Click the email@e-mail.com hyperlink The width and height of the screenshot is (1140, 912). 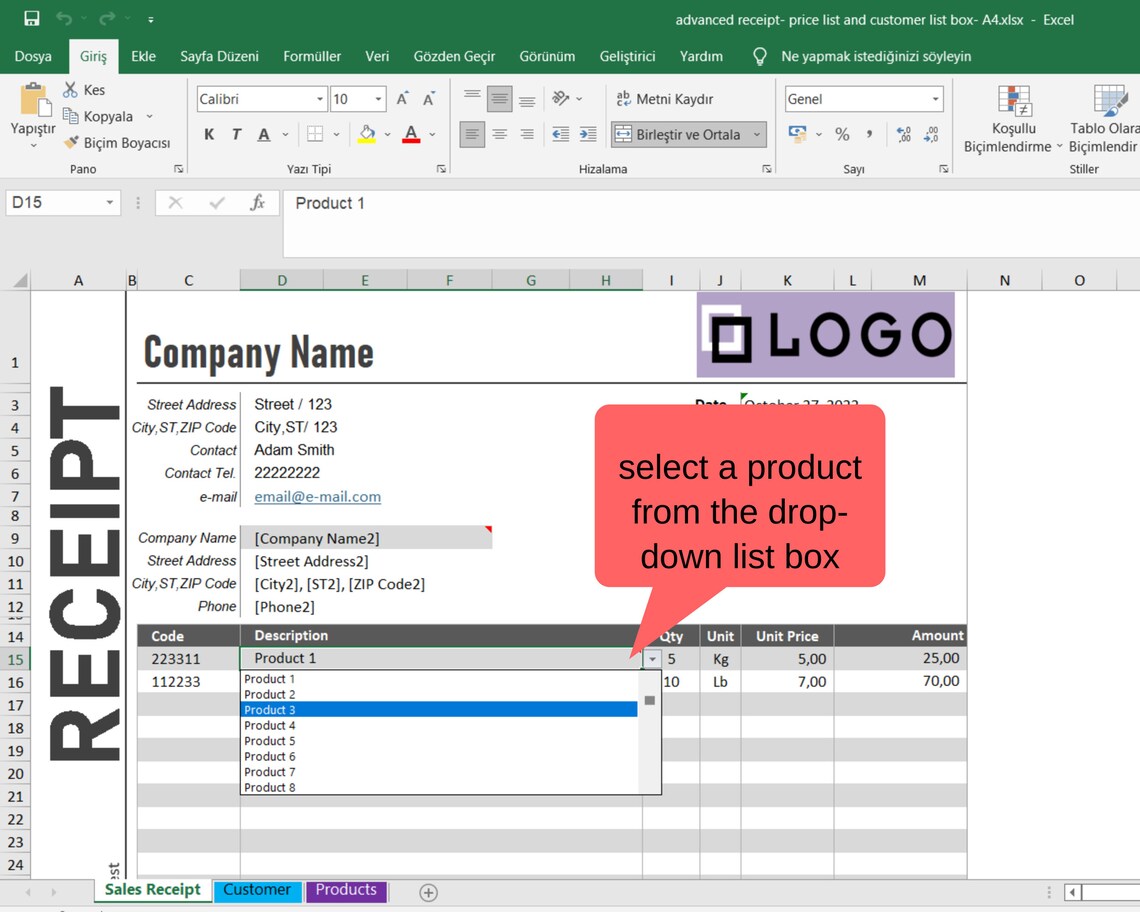317,495
